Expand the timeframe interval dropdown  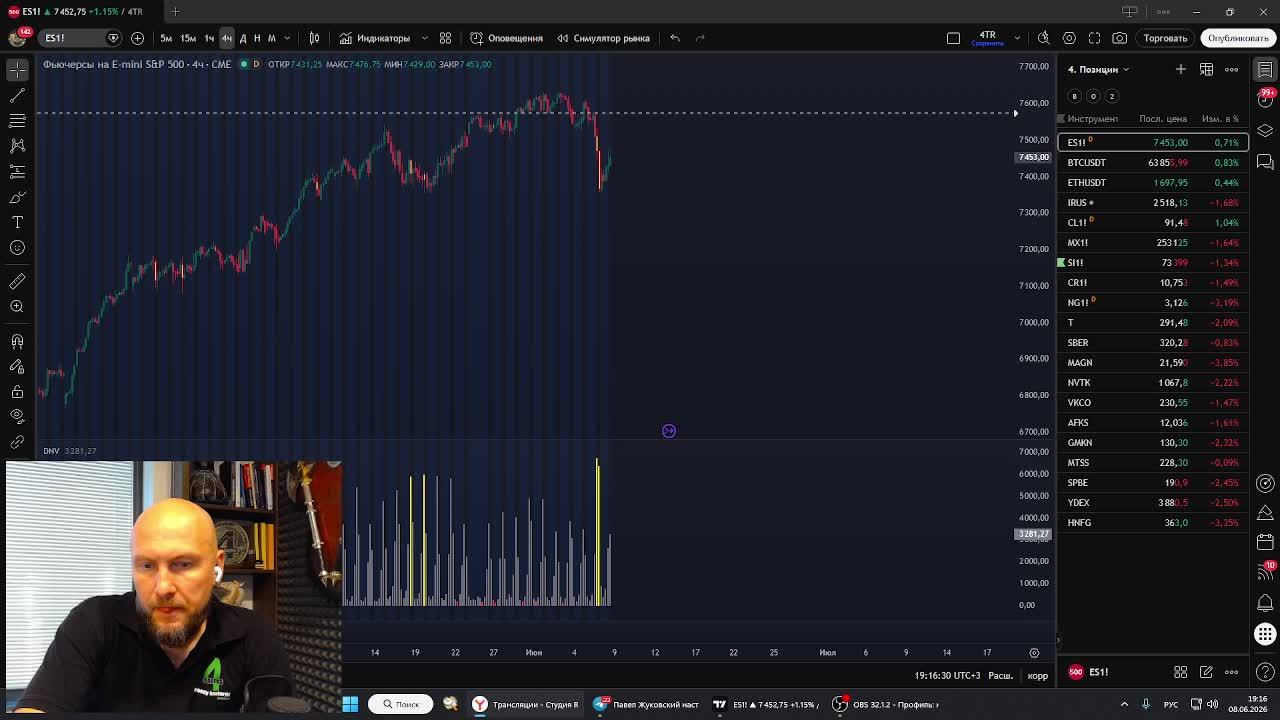[x=287, y=38]
